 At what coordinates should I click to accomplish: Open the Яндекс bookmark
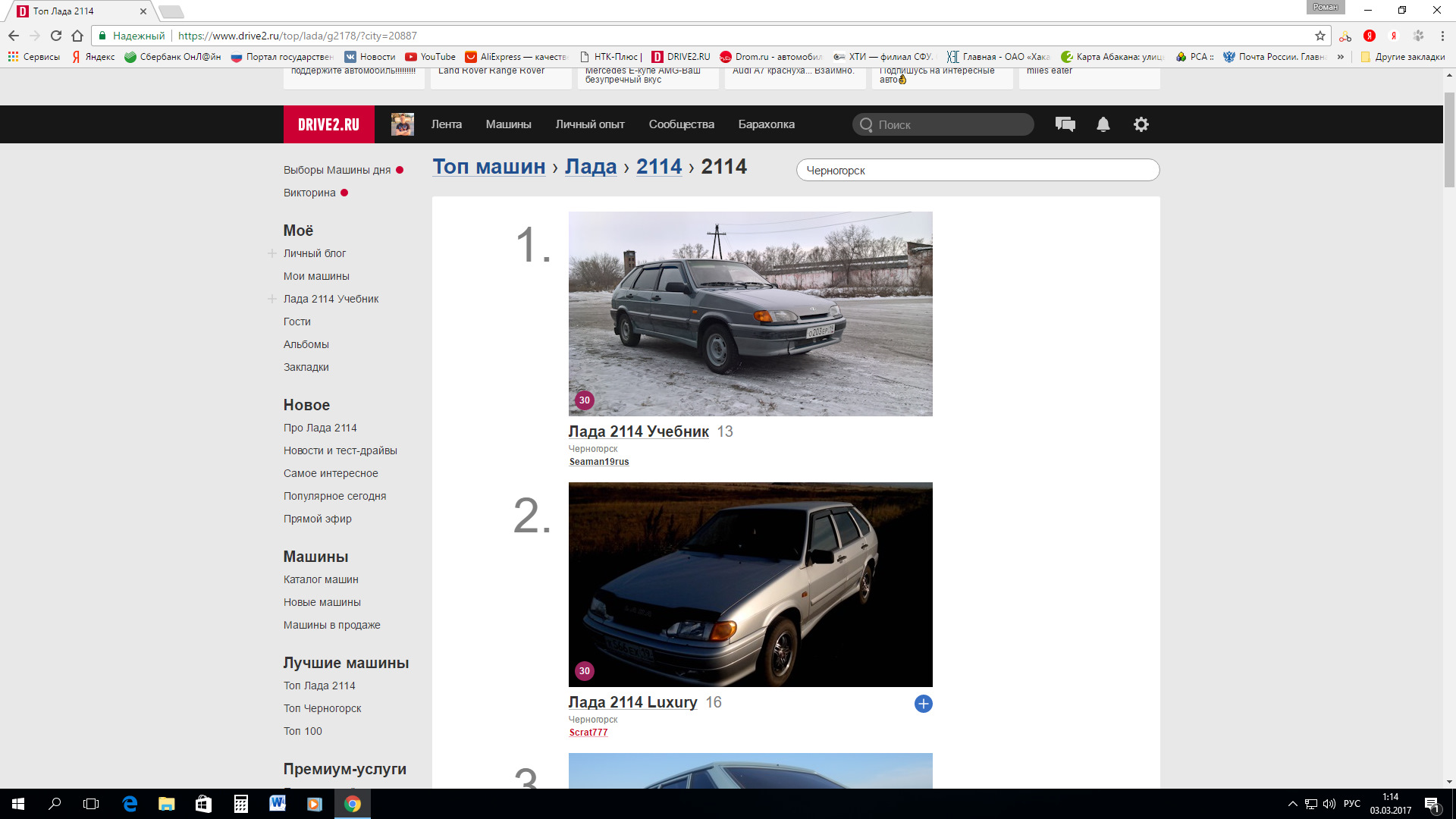94,57
